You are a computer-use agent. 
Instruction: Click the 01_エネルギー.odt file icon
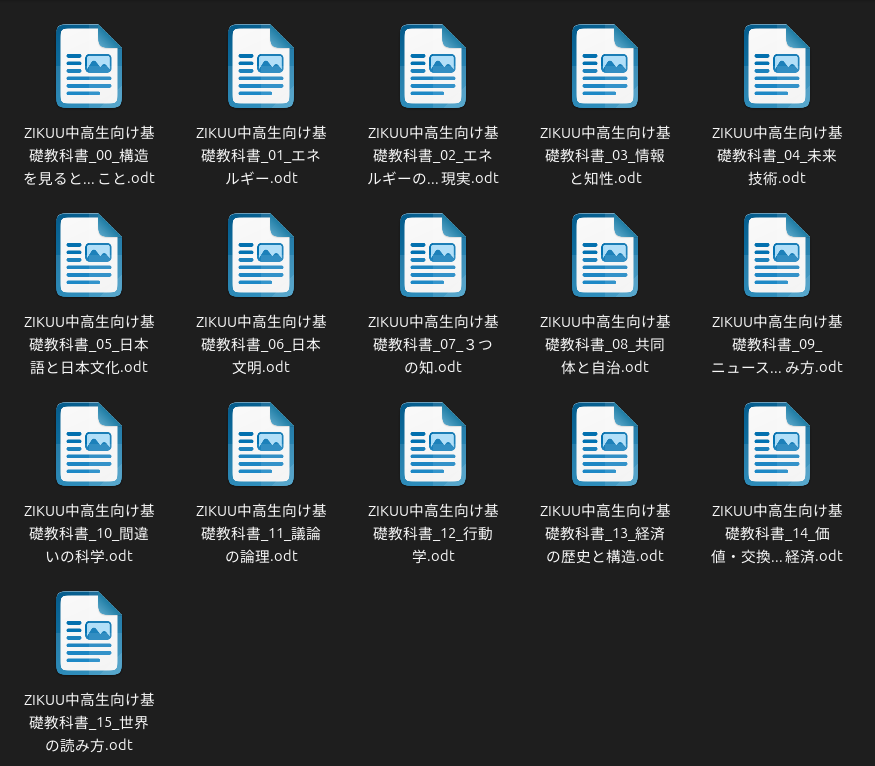pyautogui.click(x=261, y=66)
